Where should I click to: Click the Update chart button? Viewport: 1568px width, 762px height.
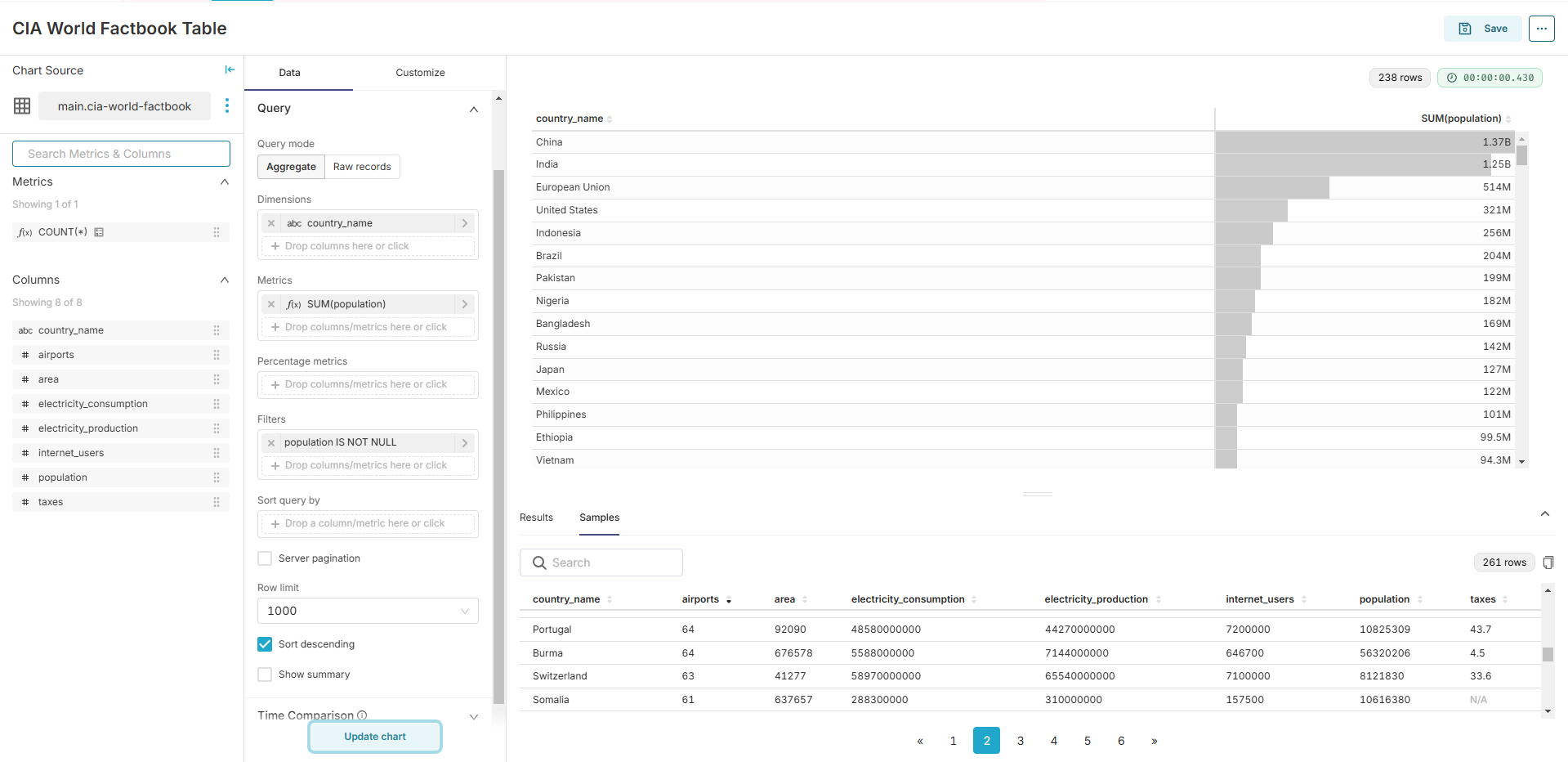[x=375, y=737]
